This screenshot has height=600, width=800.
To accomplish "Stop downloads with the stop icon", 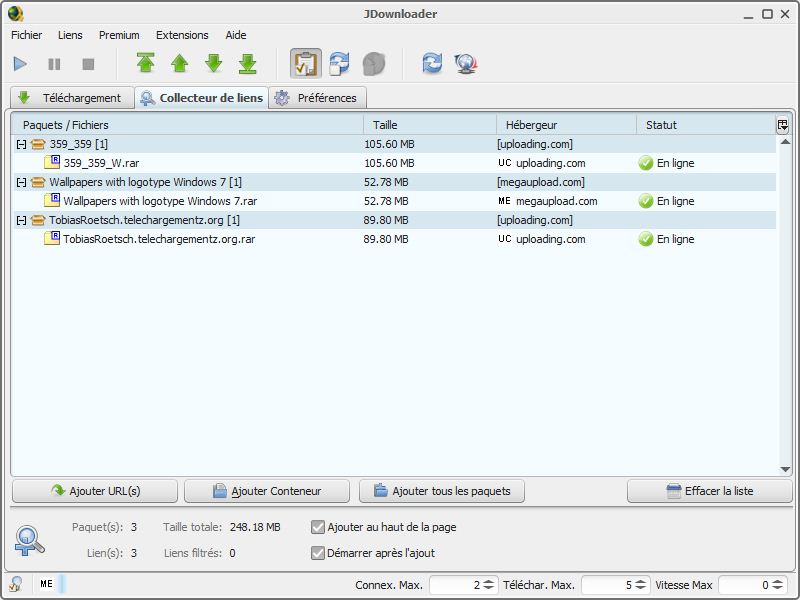I will click(x=88, y=64).
